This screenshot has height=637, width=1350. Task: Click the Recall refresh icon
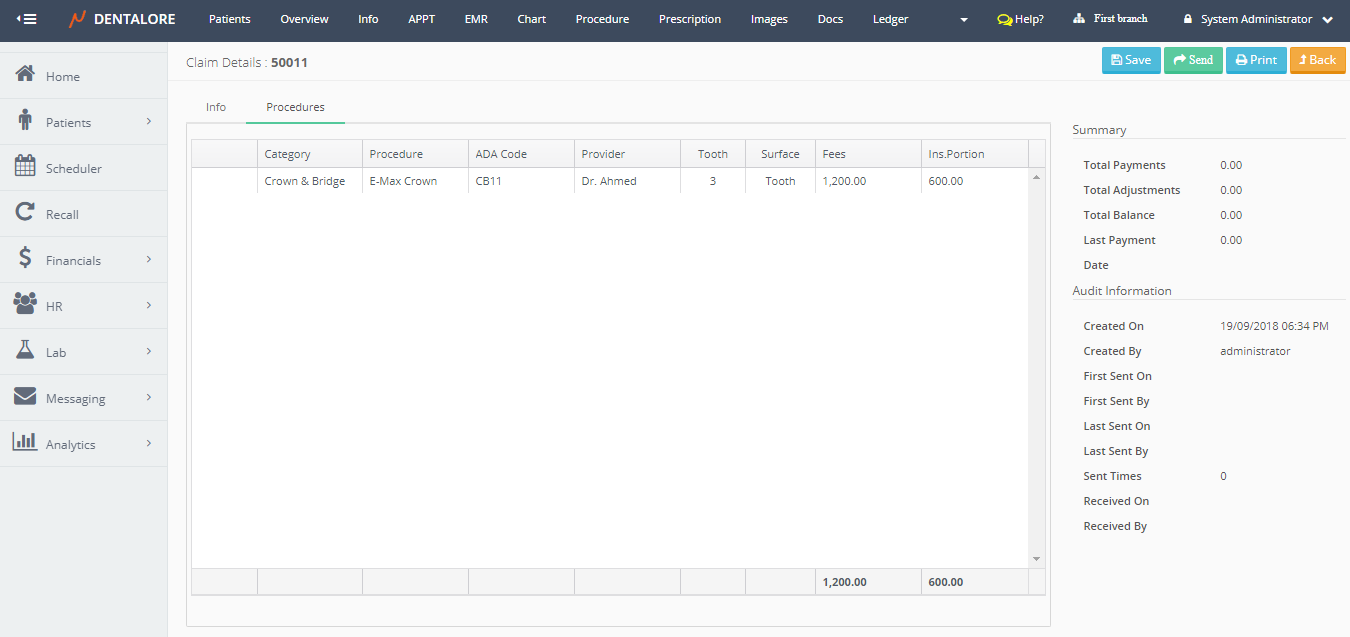click(x=26, y=213)
